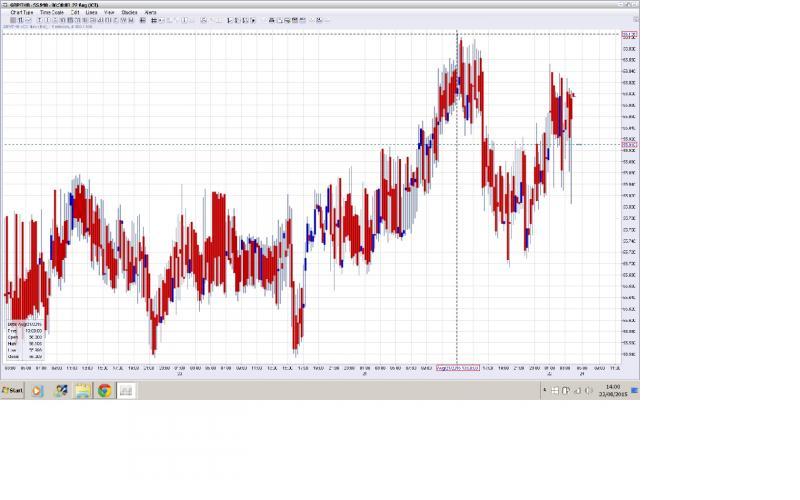
Task: Select the charting app's taskbar button
Action: pos(126,391)
